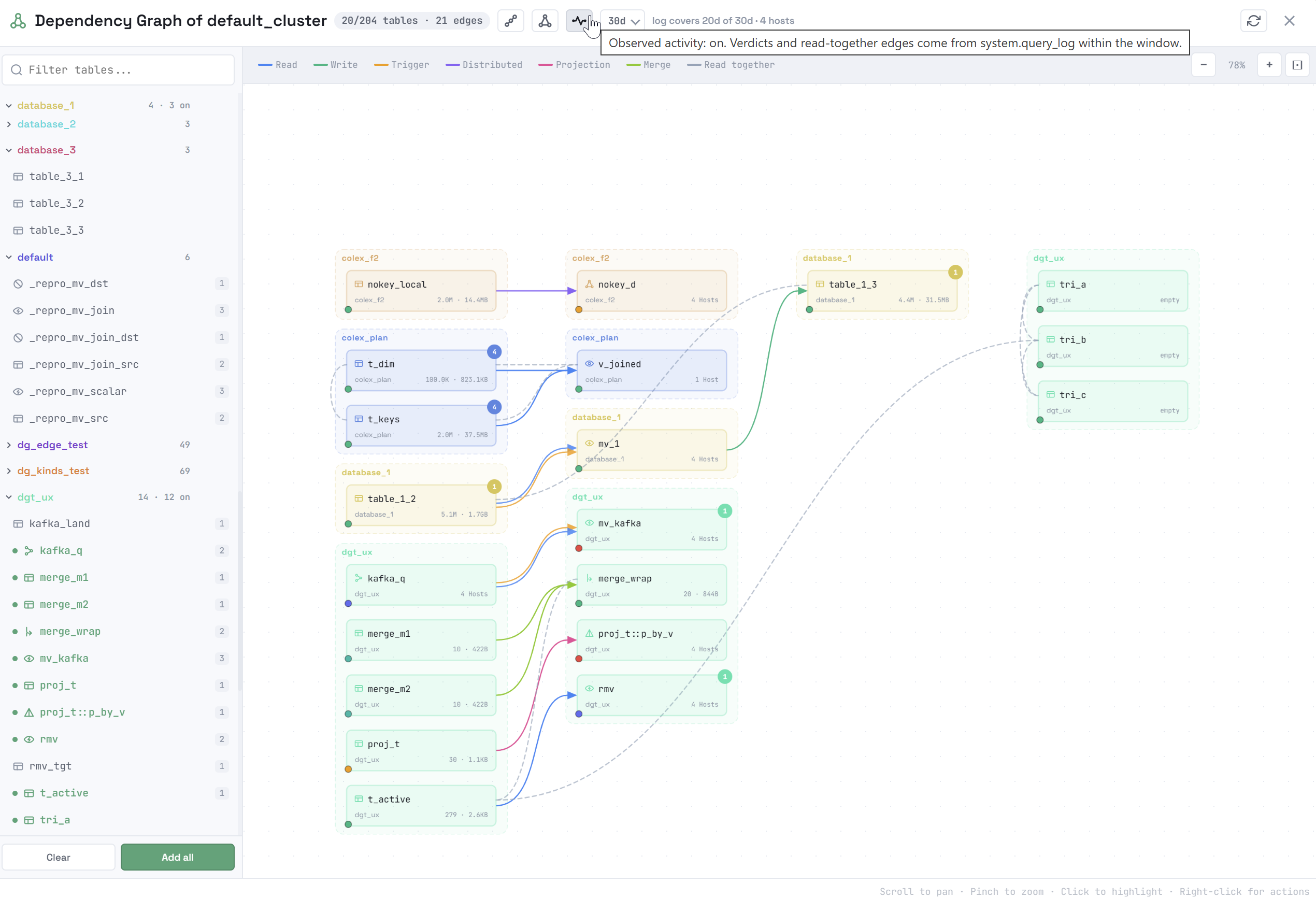Toggle proj_t::p_by_v in the sidebar list
This screenshot has width=1316, height=898.
(x=119, y=712)
